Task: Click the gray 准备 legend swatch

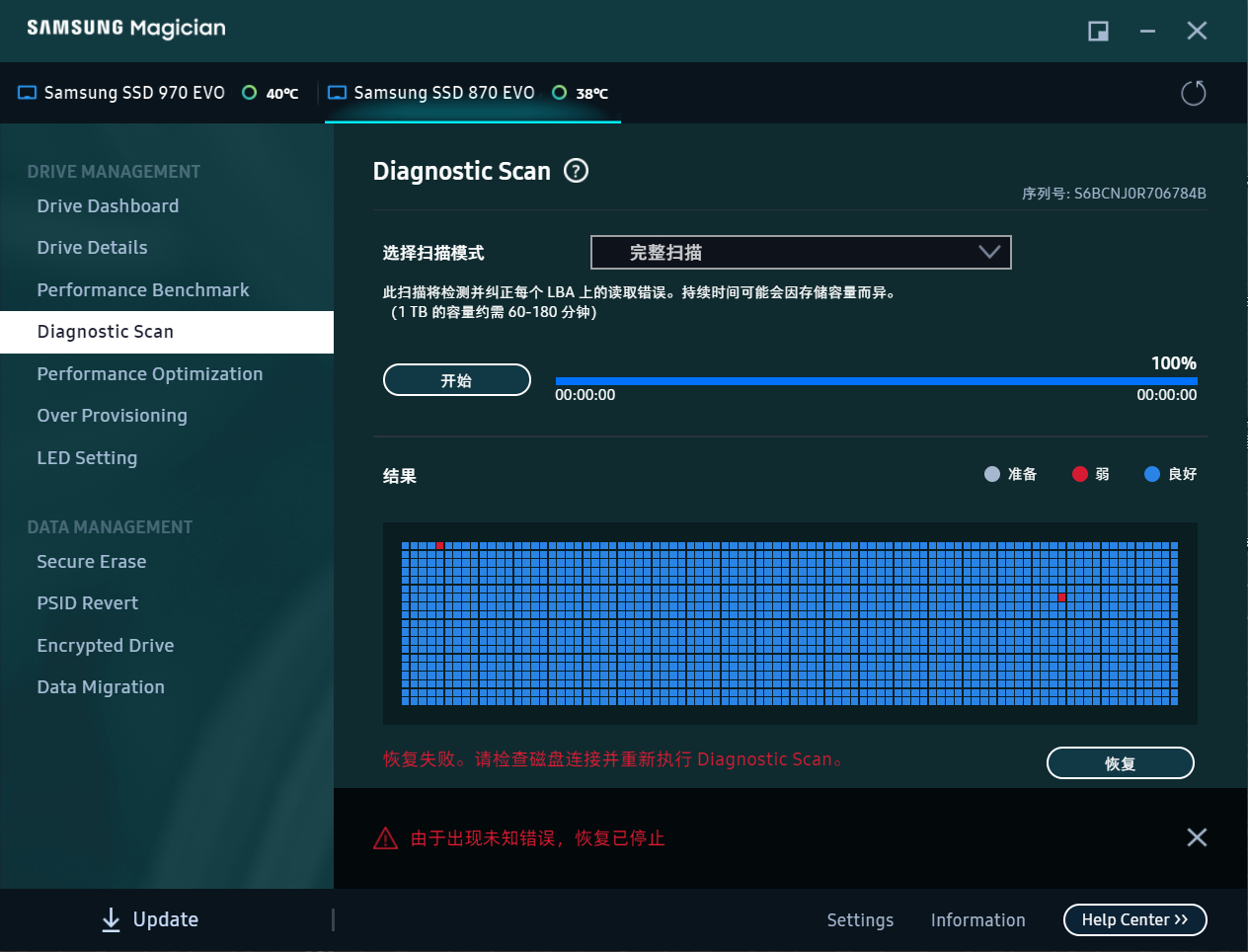Action: pyautogui.click(x=992, y=474)
